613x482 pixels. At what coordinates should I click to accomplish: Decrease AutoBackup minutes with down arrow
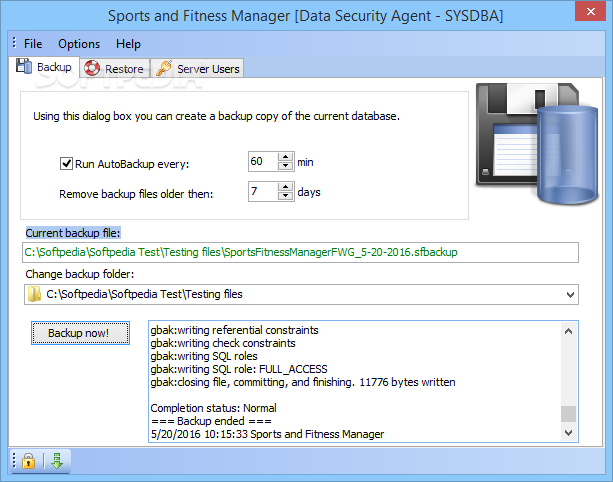coord(286,166)
